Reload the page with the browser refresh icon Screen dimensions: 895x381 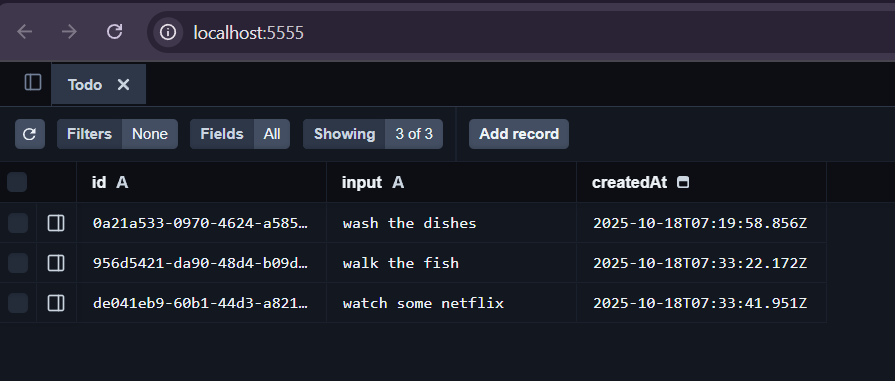pyautogui.click(x=115, y=31)
